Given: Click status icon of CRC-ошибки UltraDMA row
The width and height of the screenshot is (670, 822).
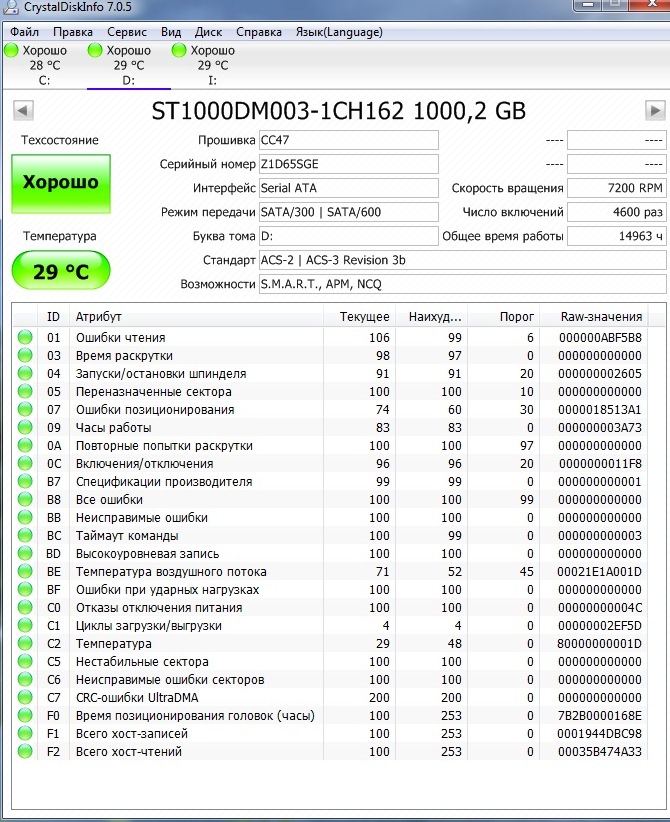Looking at the screenshot, I should [x=25, y=697].
